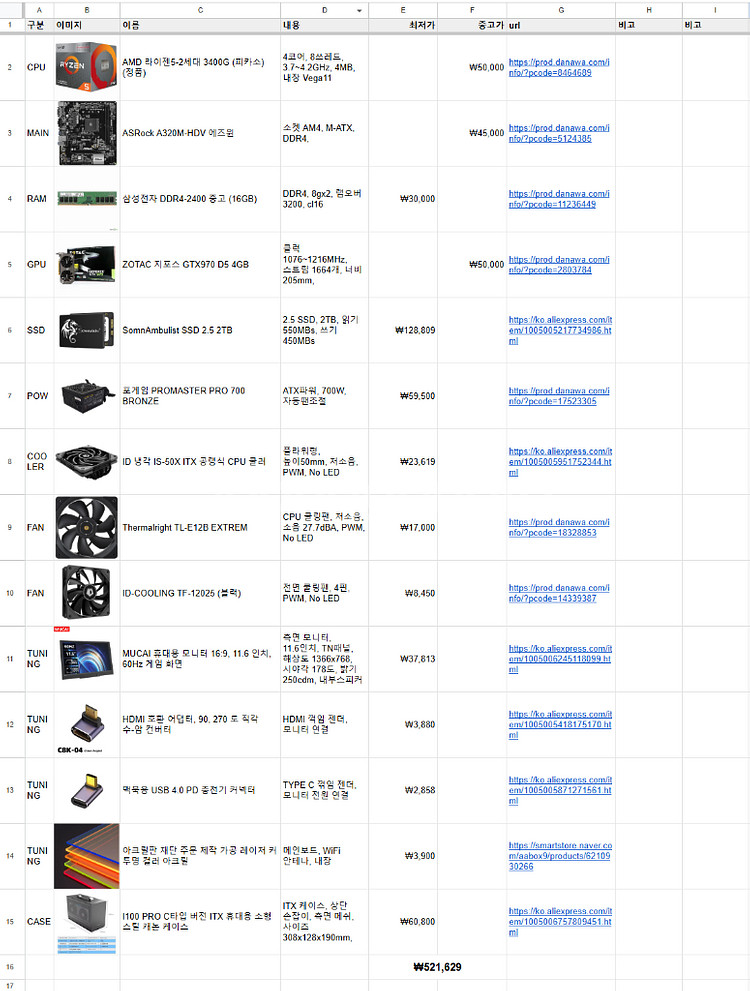Click the ₩8,450 fan price cell
Image resolution: width=750 pixels, height=991 pixels.
click(403, 593)
